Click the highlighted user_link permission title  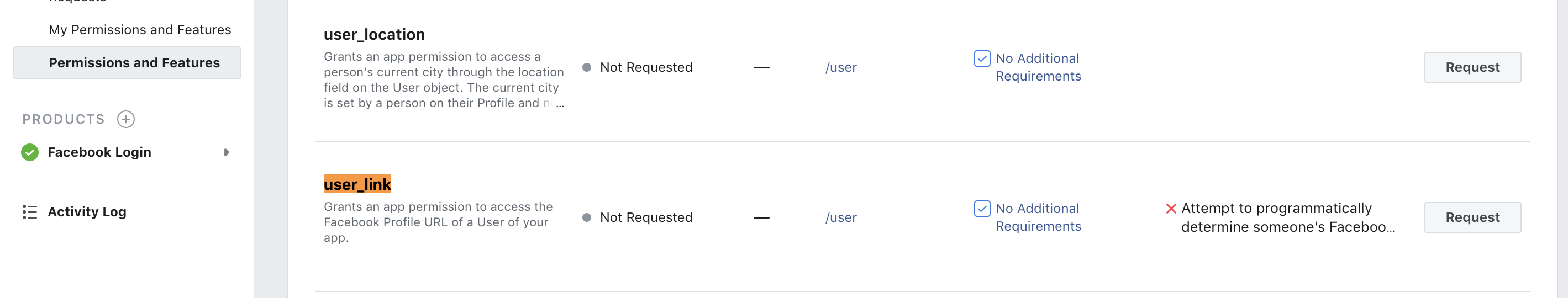(x=357, y=184)
